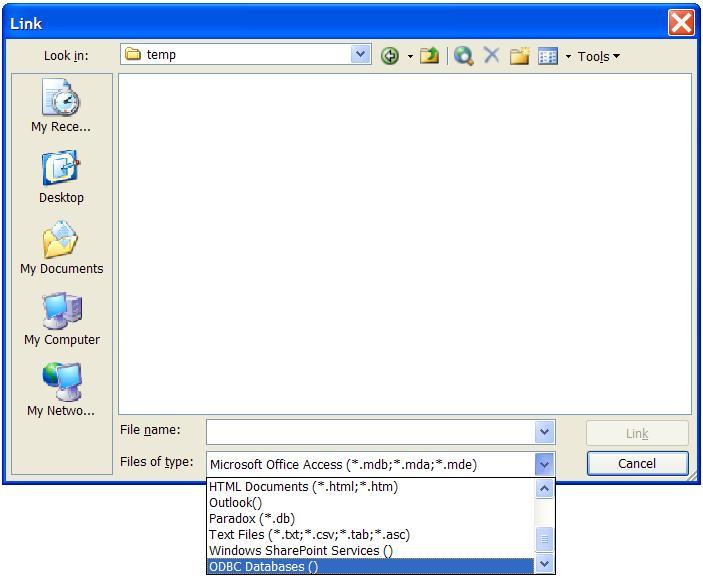Select Text Files file type

(x=371, y=535)
